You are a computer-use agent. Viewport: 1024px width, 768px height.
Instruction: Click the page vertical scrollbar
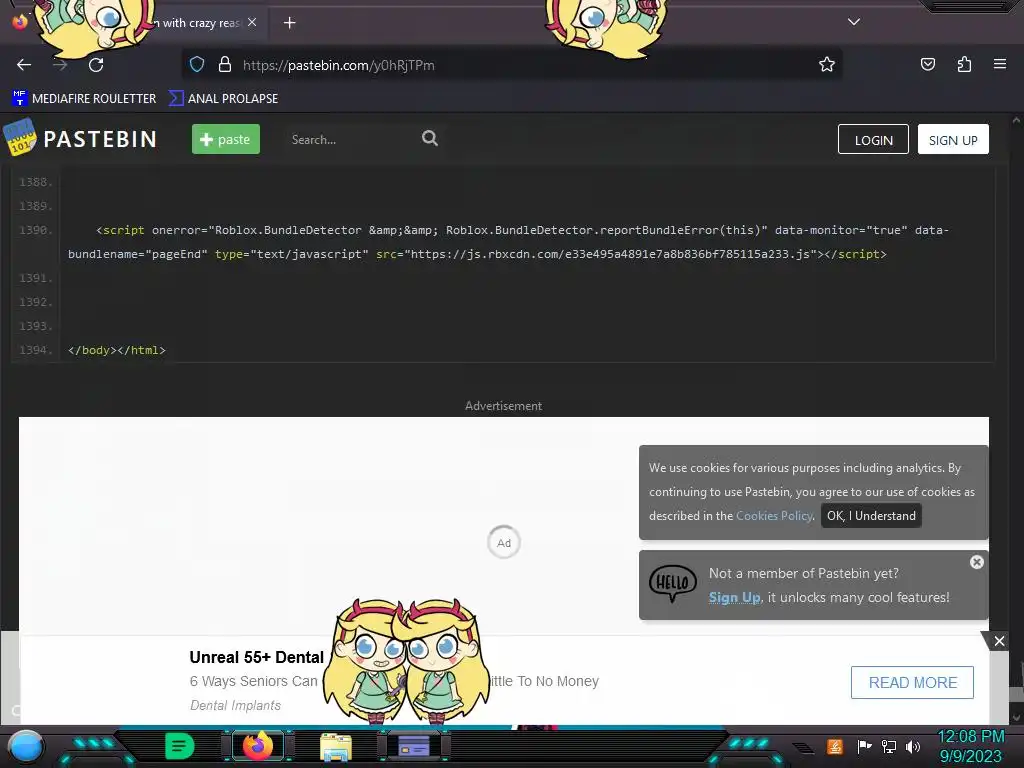click(1016, 418)
